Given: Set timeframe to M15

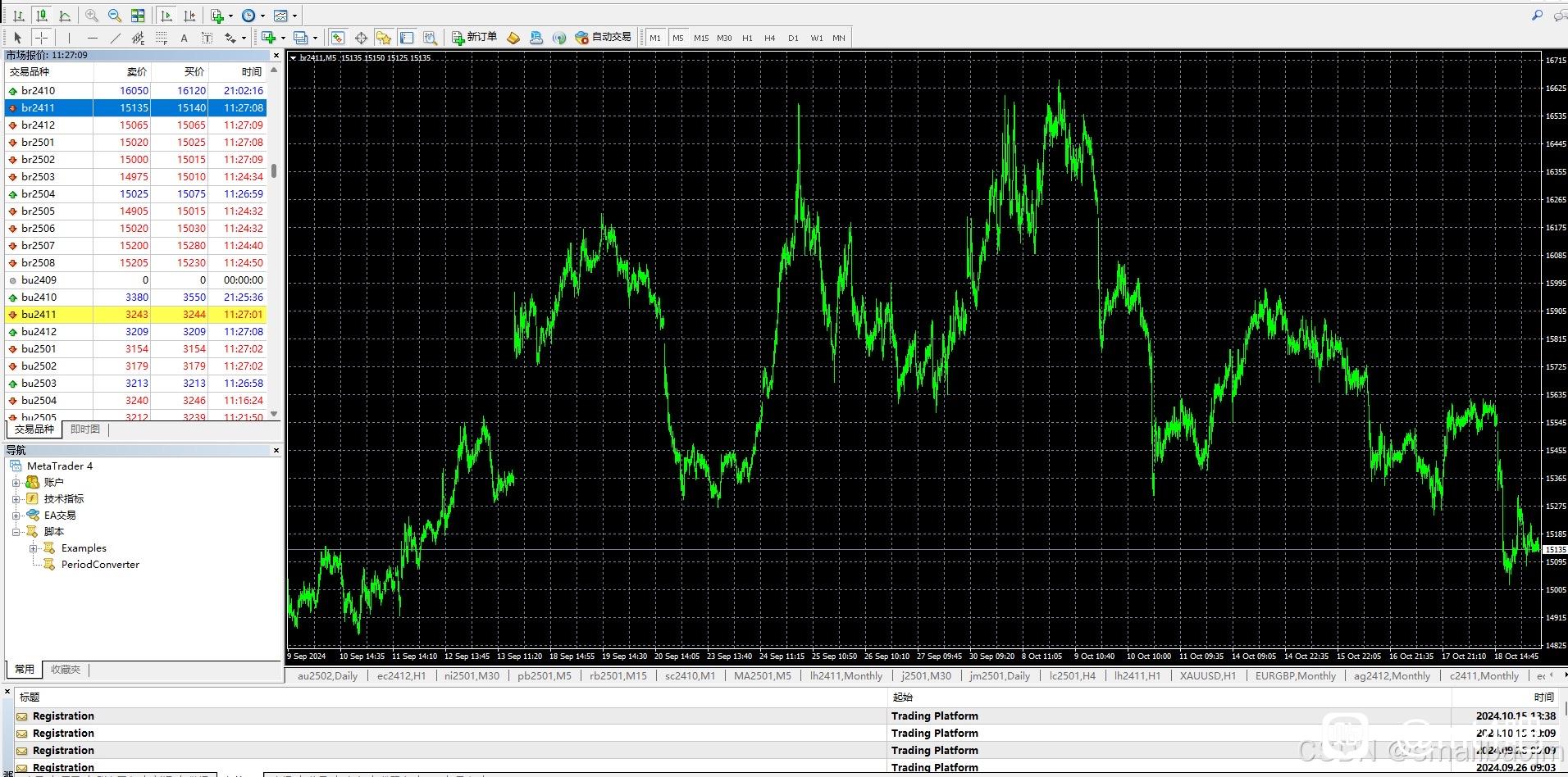Looking at the screenshot, I should click(x=700, y=38).
